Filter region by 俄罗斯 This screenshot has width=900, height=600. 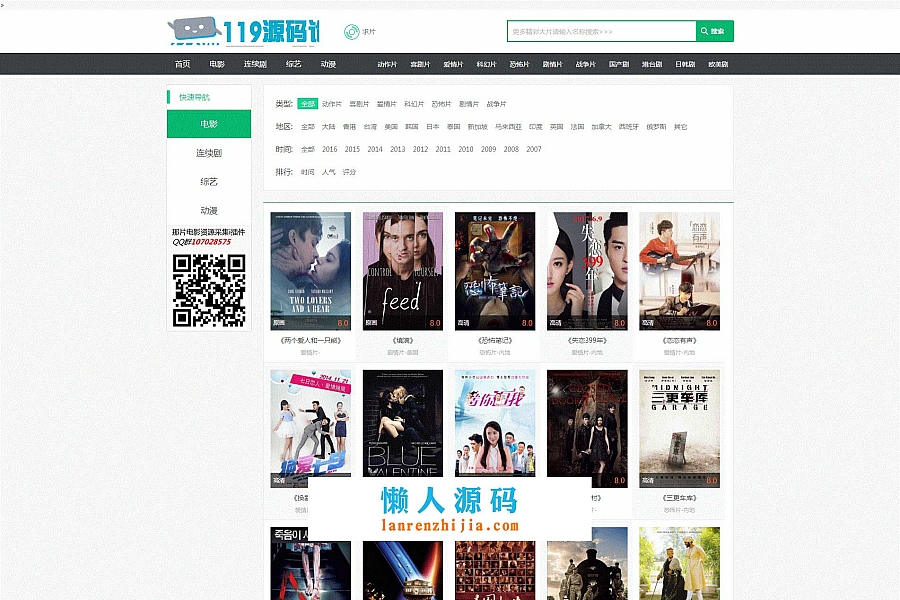tap(657, 127)
